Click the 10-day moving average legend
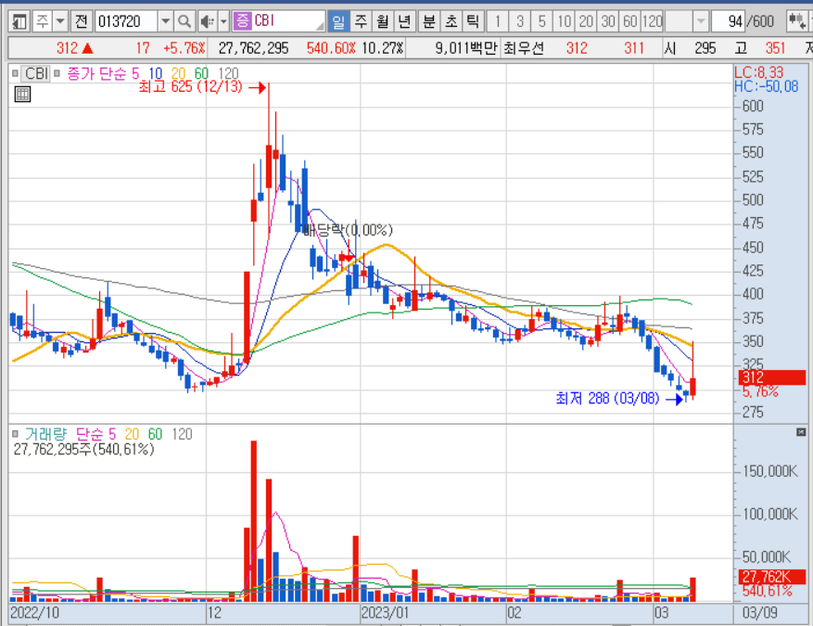This screenshot has width=813, height=626. coord(156,73)
